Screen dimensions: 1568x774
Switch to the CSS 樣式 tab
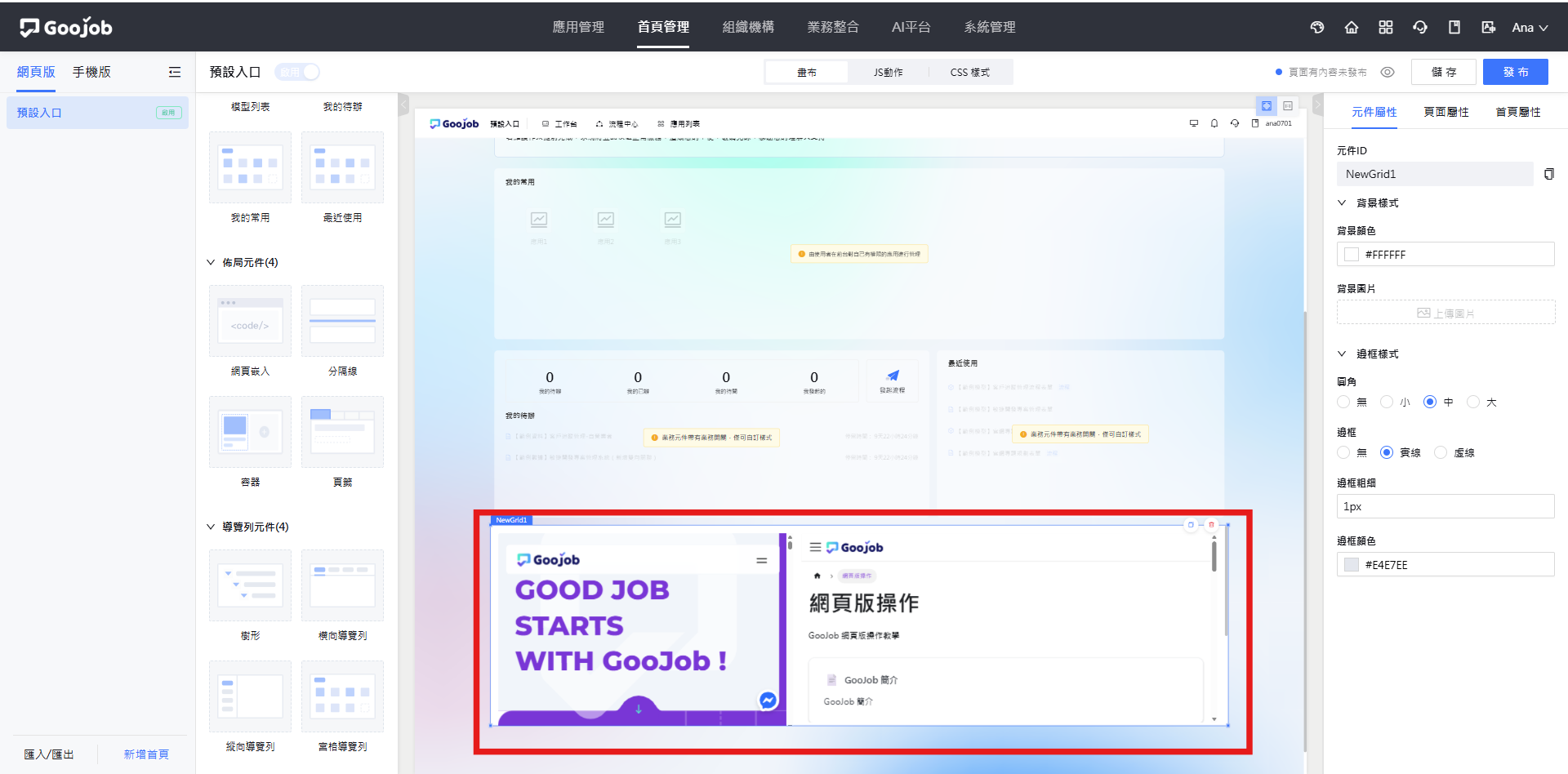pos(970,72)
